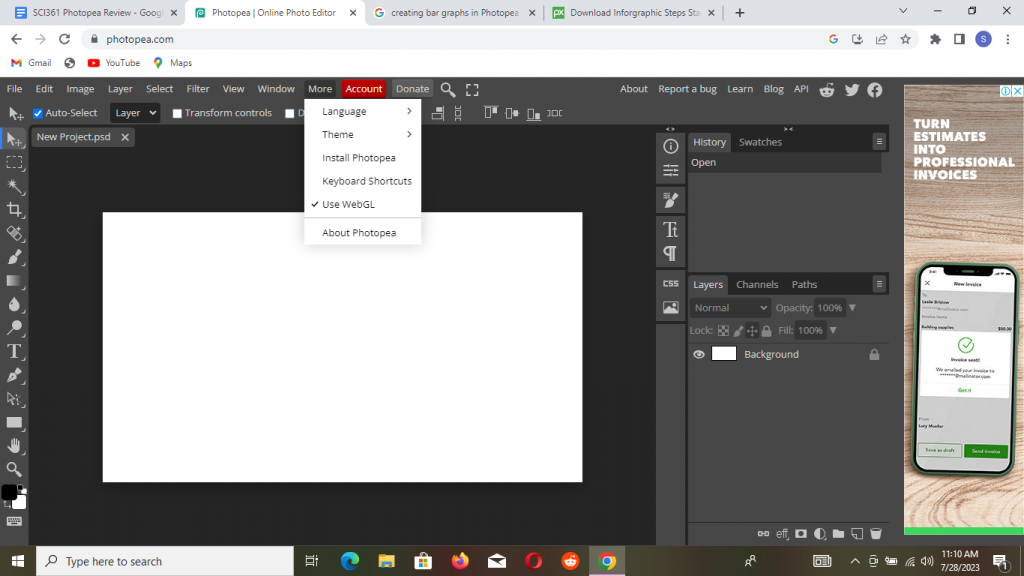Viewport: 1024px width, 576px height.
Task: Select the Magic Wand tool
Action: [15, 186]
